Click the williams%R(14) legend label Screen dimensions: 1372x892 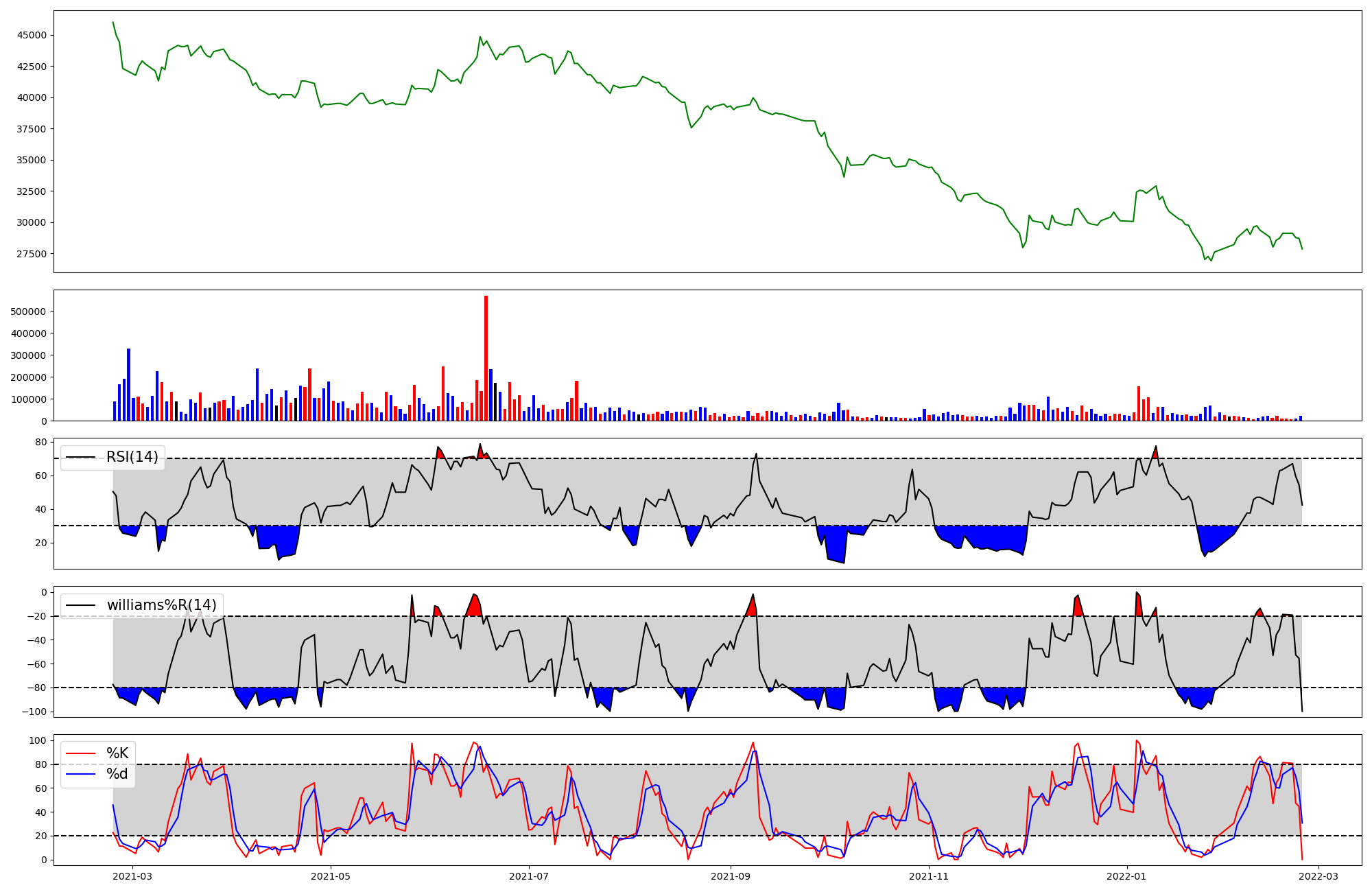click(x=161, y=605)
